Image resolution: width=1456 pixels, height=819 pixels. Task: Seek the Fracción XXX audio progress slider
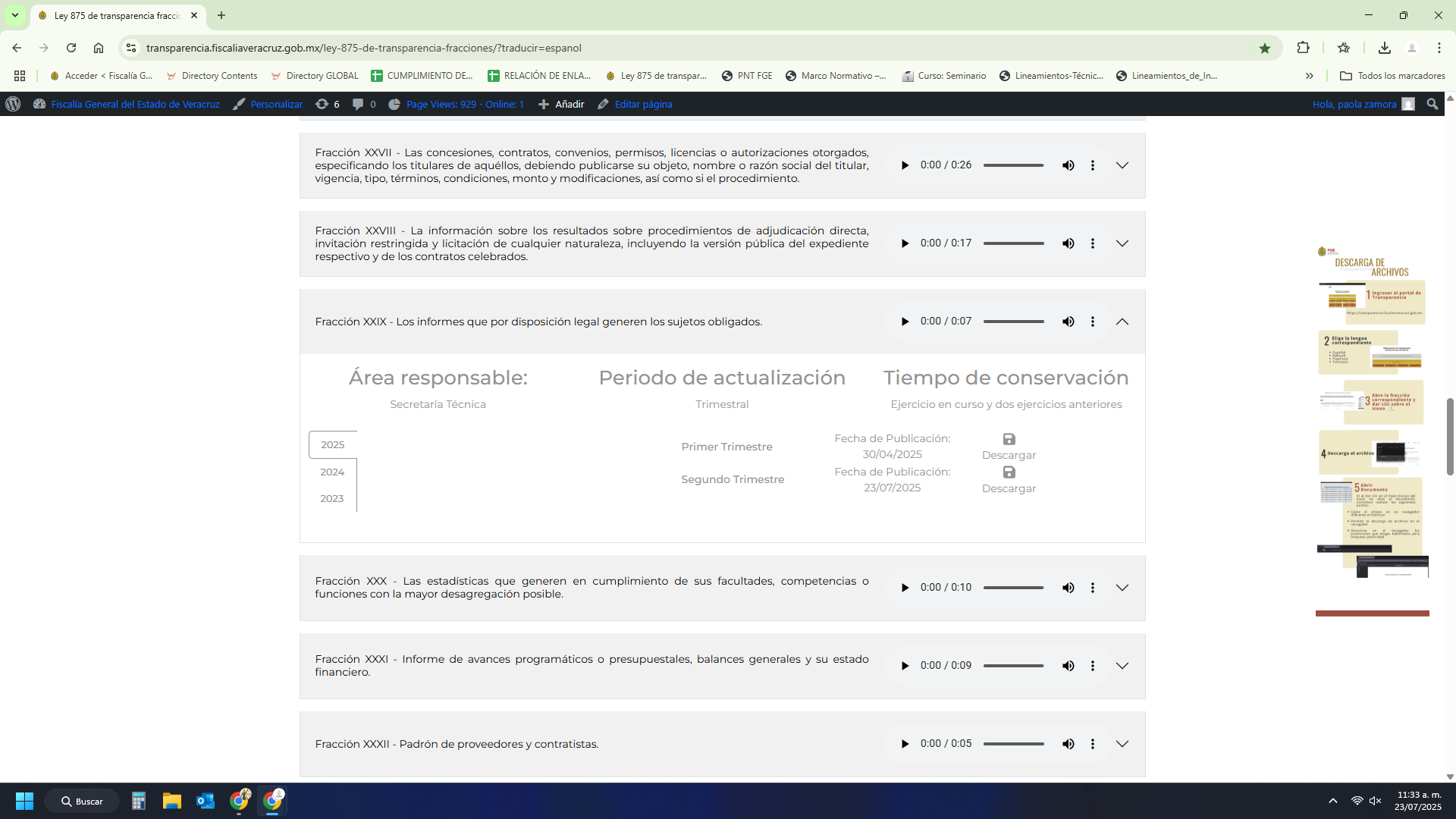coord(1013,588)
